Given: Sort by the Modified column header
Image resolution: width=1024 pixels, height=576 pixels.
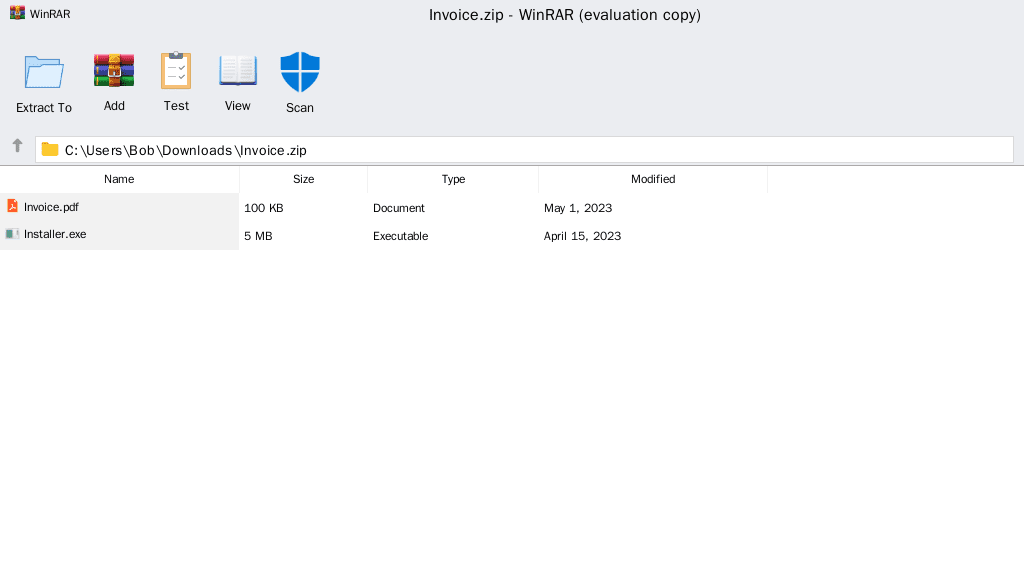Looking at the screenshot, I should [653, 179].
